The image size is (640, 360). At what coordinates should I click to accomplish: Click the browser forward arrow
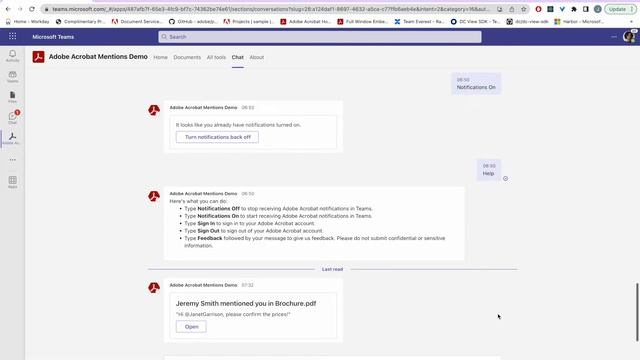(x=20, y=9)
